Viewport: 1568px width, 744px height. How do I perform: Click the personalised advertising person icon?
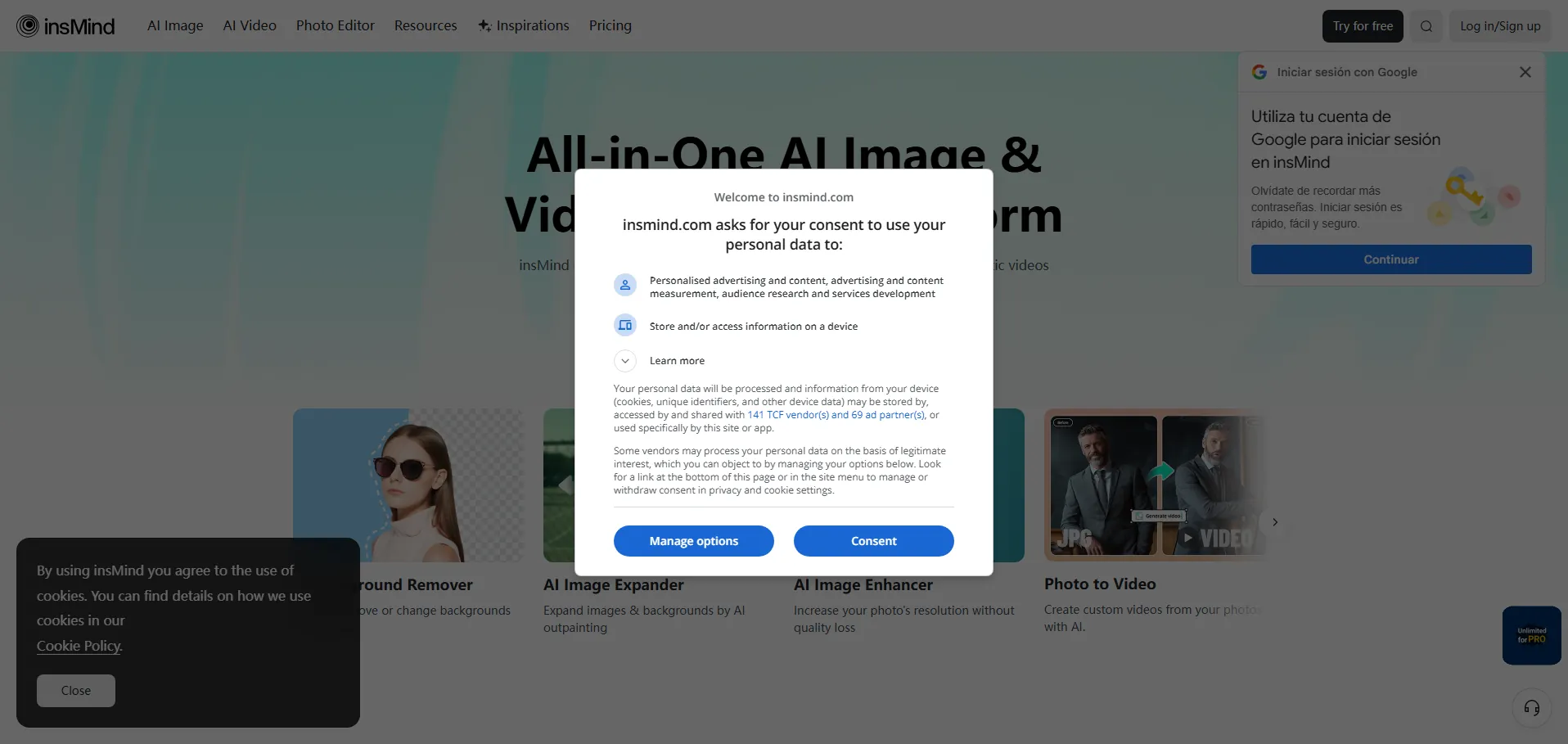pos(625,285)
